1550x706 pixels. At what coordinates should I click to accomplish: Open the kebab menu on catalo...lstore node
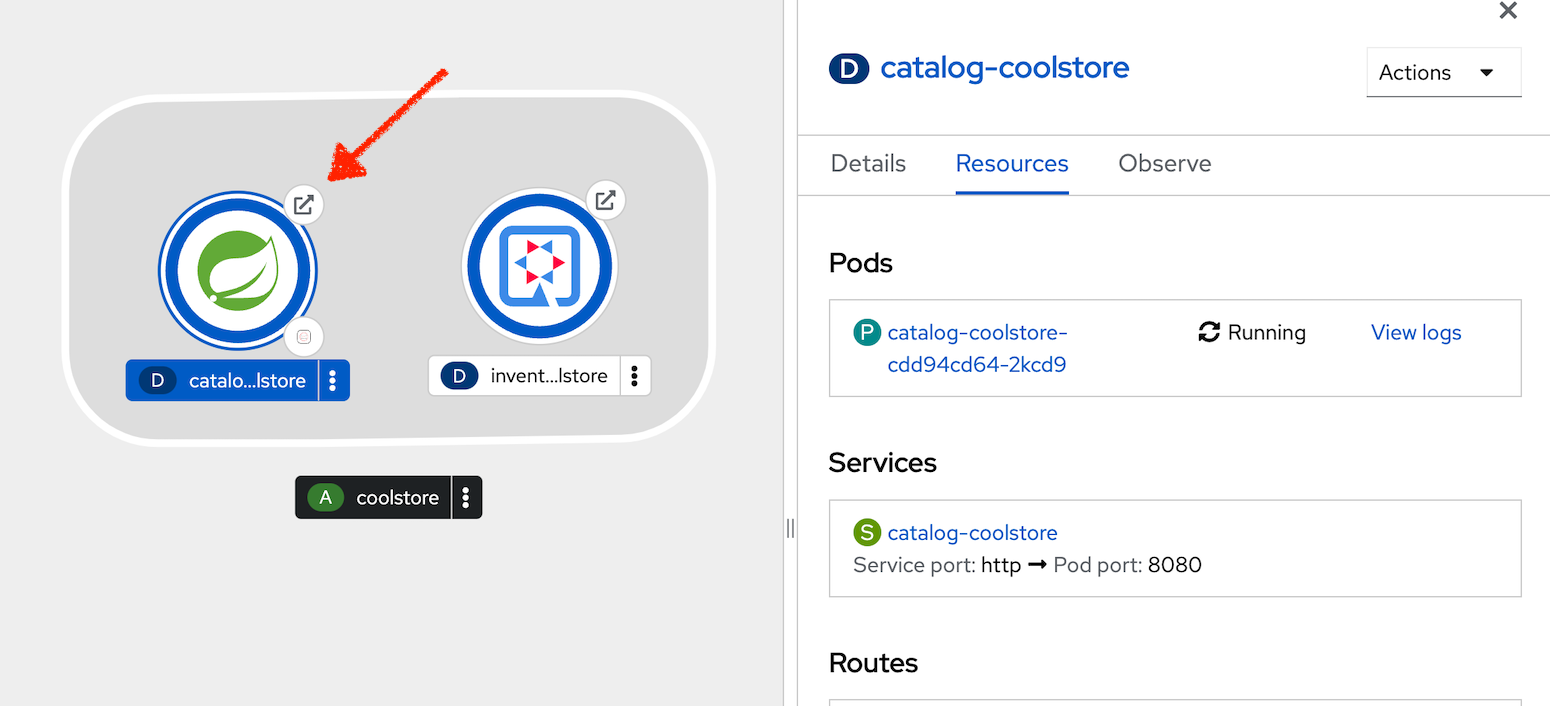333,380
